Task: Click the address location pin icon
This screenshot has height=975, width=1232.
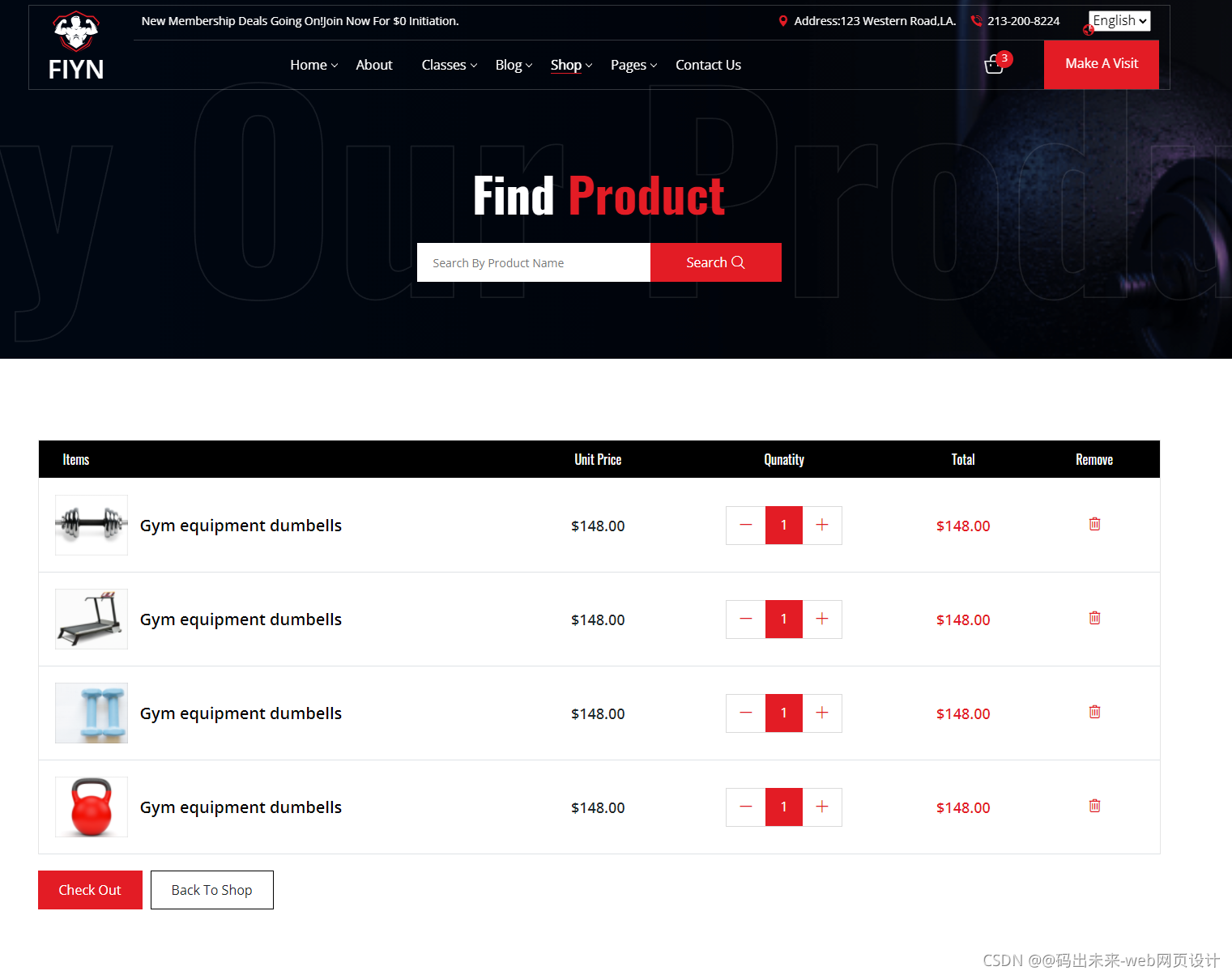Action: [783, 21]
